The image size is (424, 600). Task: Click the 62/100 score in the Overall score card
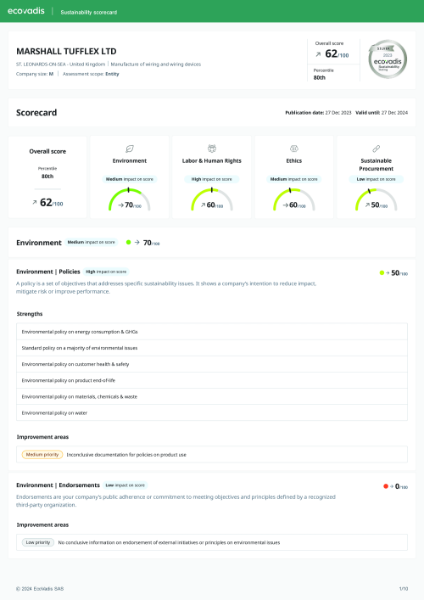[x=51, y=202]
